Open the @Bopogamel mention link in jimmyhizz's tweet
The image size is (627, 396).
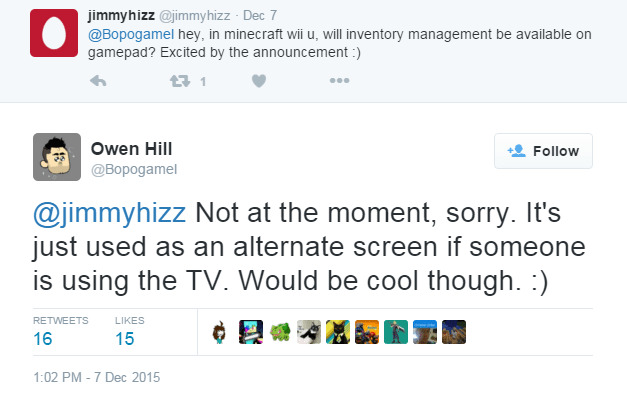pyautogui.click(x=131, y=34)
